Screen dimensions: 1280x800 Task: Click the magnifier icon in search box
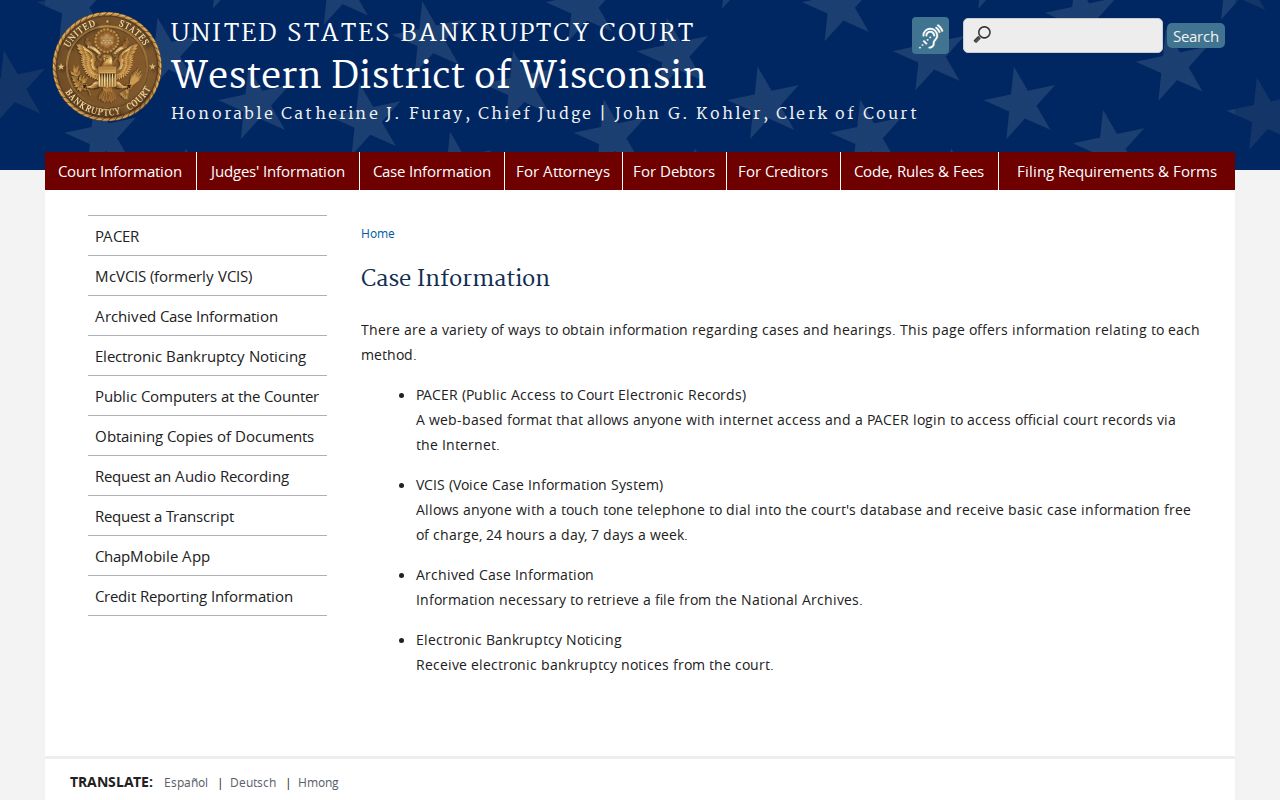(x=982, y=36)
